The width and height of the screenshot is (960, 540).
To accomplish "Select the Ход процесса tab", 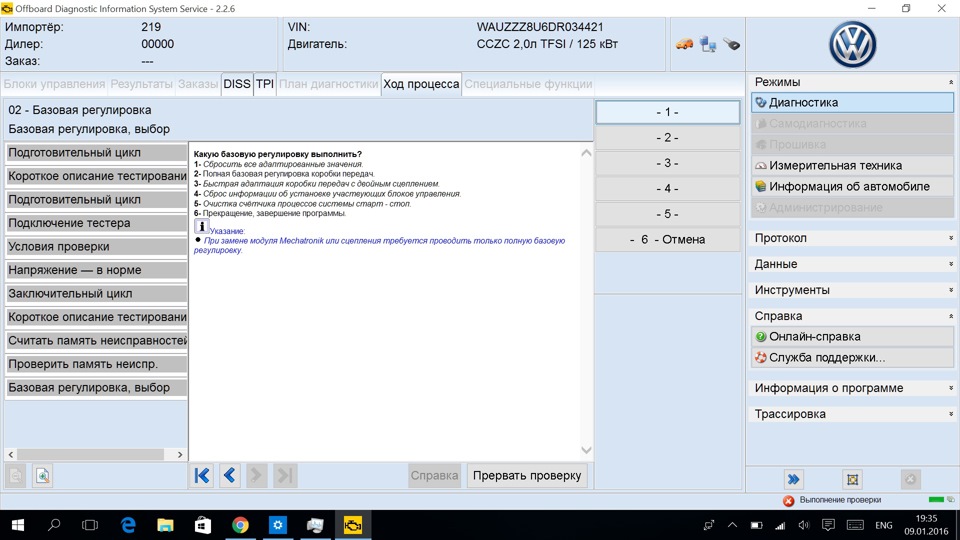I will (x=421, y=84).
